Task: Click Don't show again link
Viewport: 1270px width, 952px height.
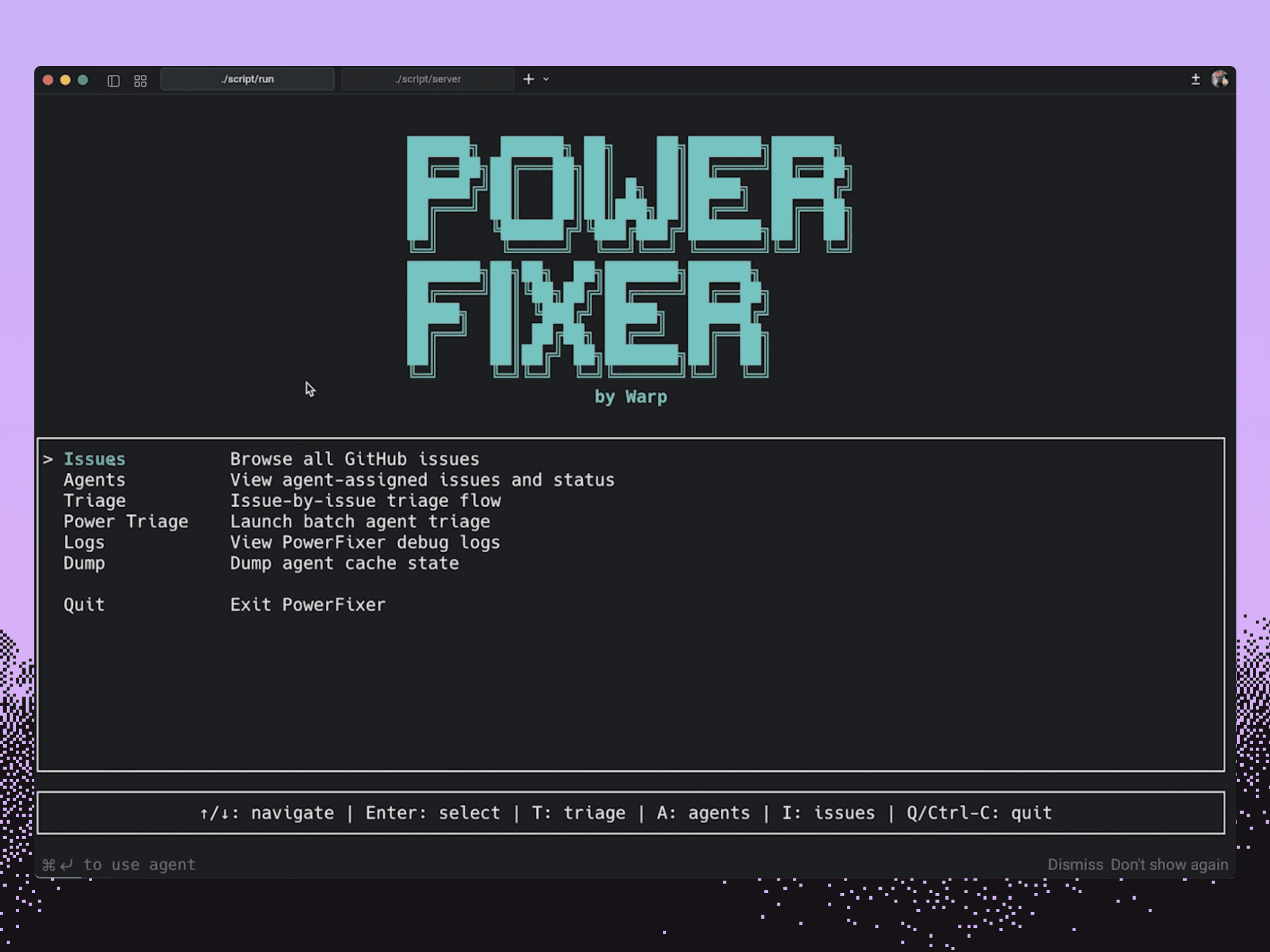Action: pos(1169,864)
